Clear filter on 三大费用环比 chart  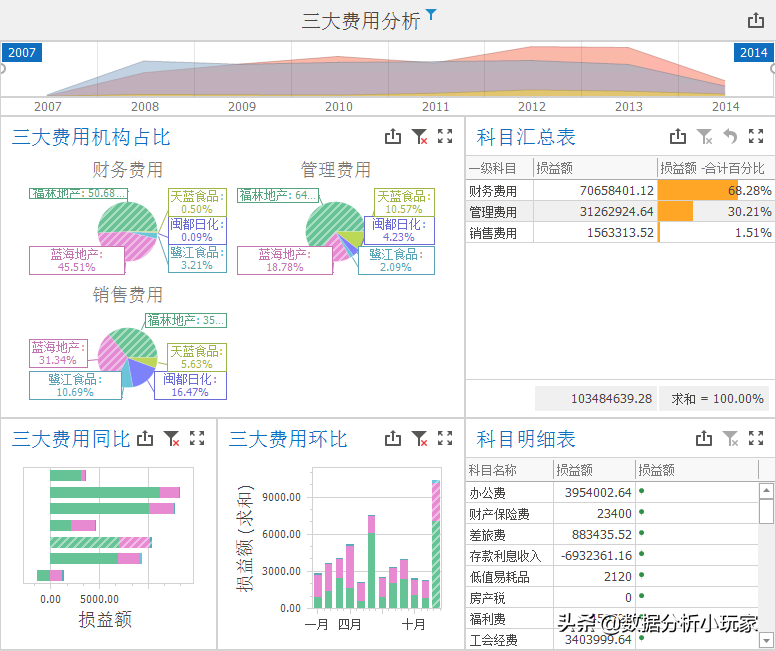coord(420,438)
